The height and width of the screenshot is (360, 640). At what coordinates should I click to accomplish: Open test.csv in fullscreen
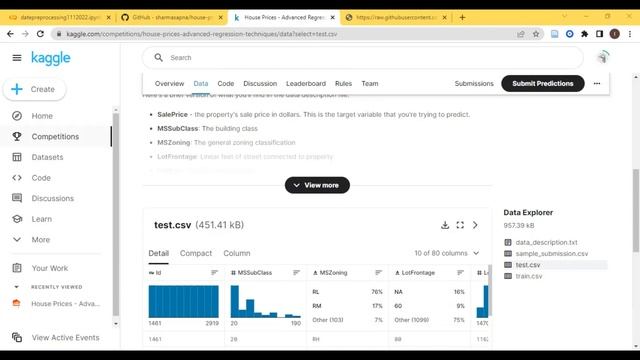pos(460,225)
